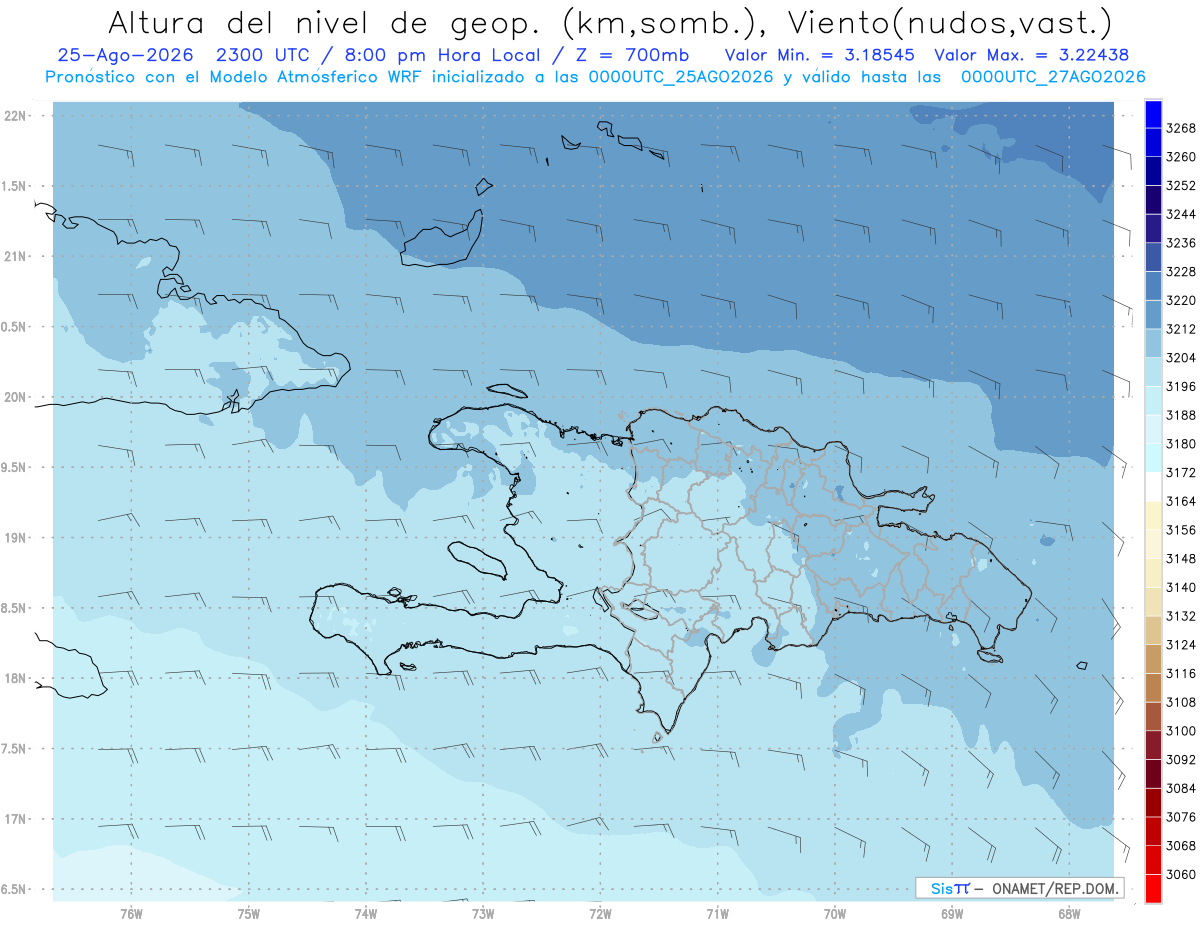Click the '3212' colorbar value
1200x927 pixels.
pos(1181,329)
